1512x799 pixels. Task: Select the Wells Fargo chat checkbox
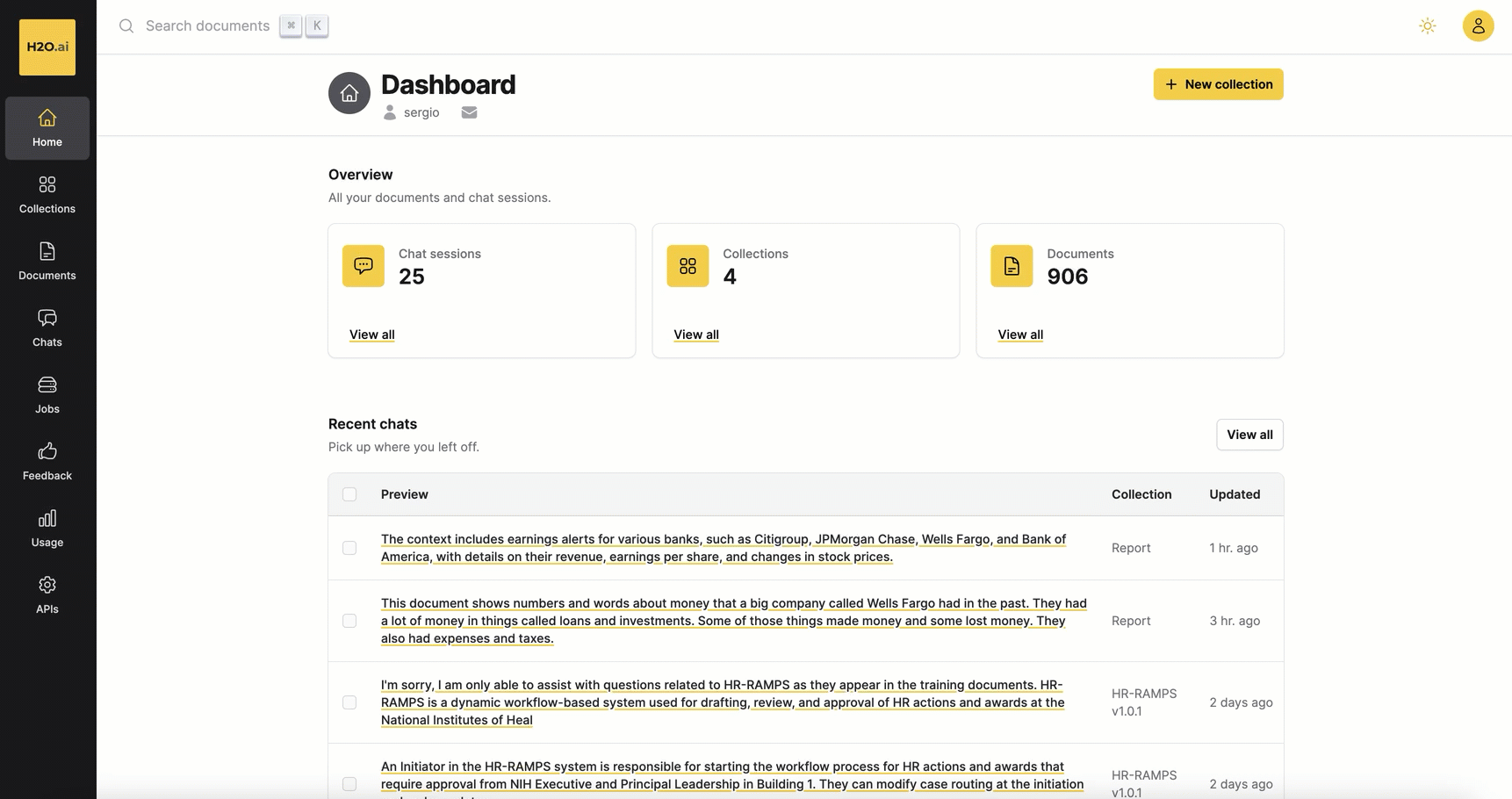pos(349,621)
